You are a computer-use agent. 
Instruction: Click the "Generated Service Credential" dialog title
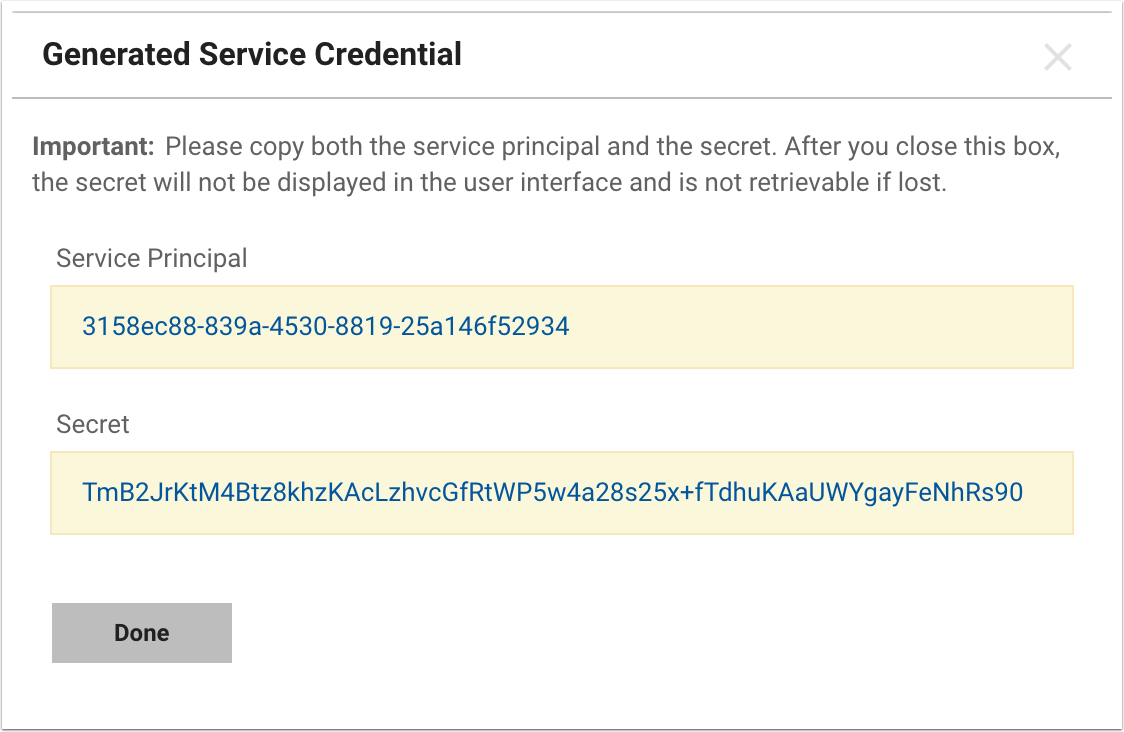click(252, 54)
